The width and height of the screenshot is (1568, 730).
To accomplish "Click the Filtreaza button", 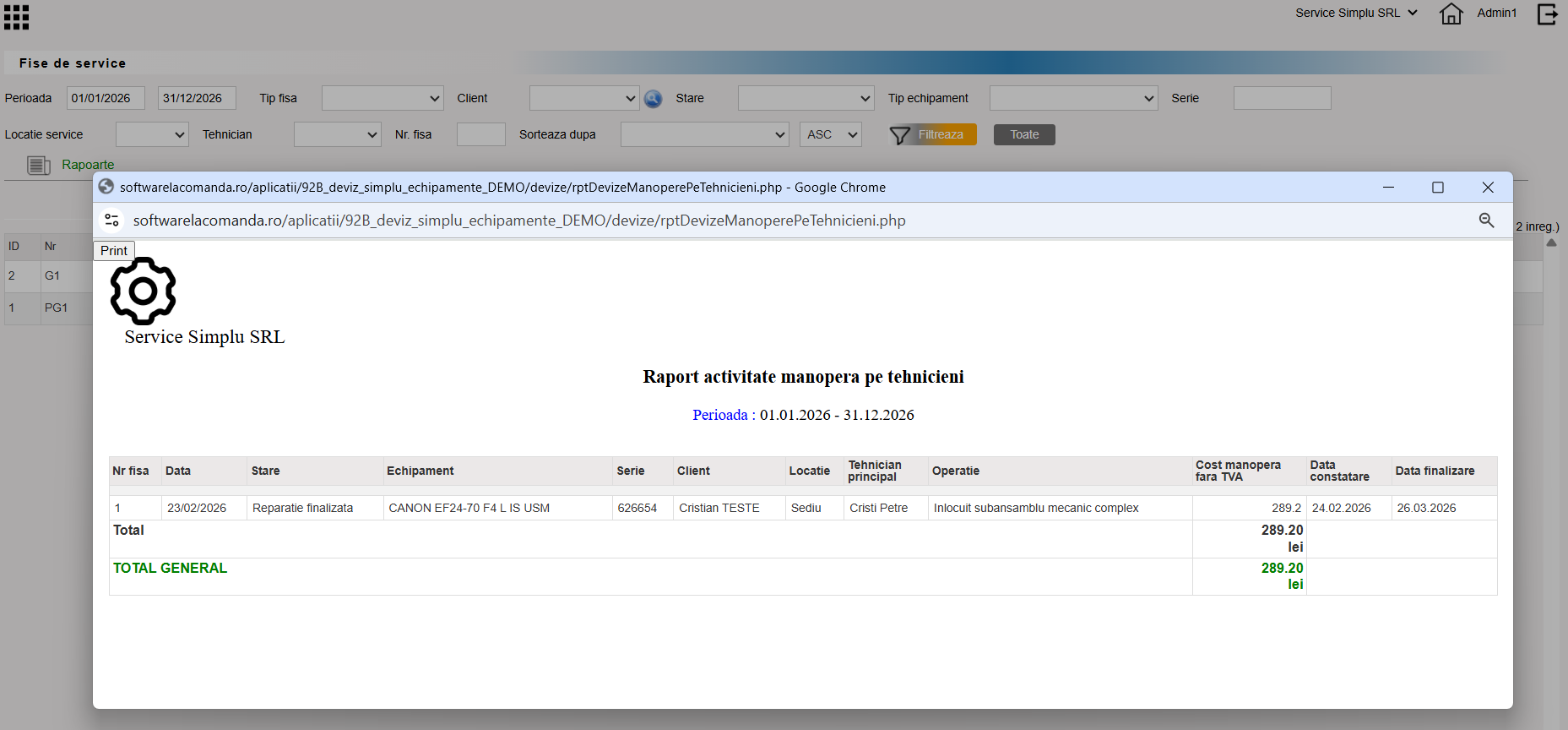I will click(941, 134).
